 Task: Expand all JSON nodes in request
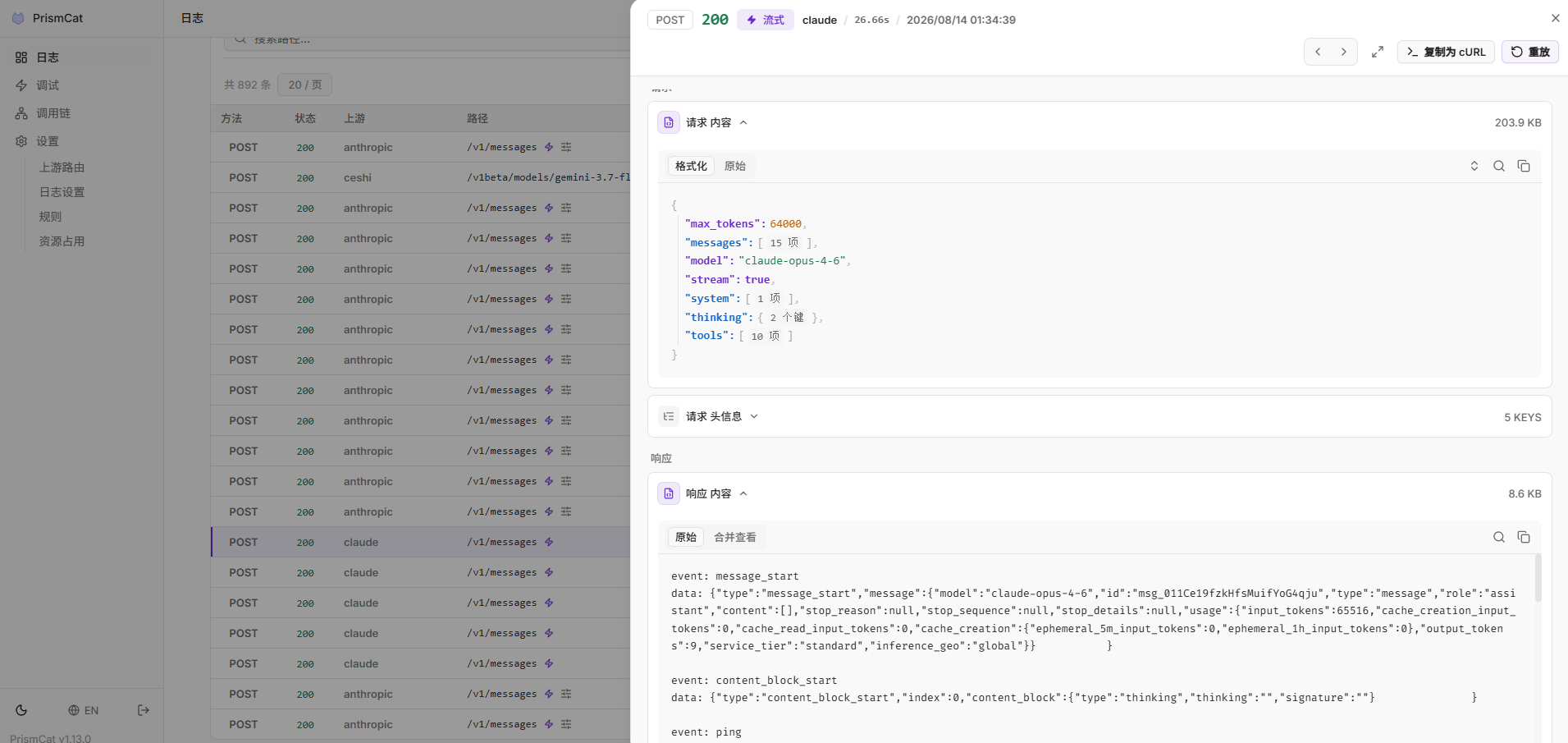(x=1474, y=166)
